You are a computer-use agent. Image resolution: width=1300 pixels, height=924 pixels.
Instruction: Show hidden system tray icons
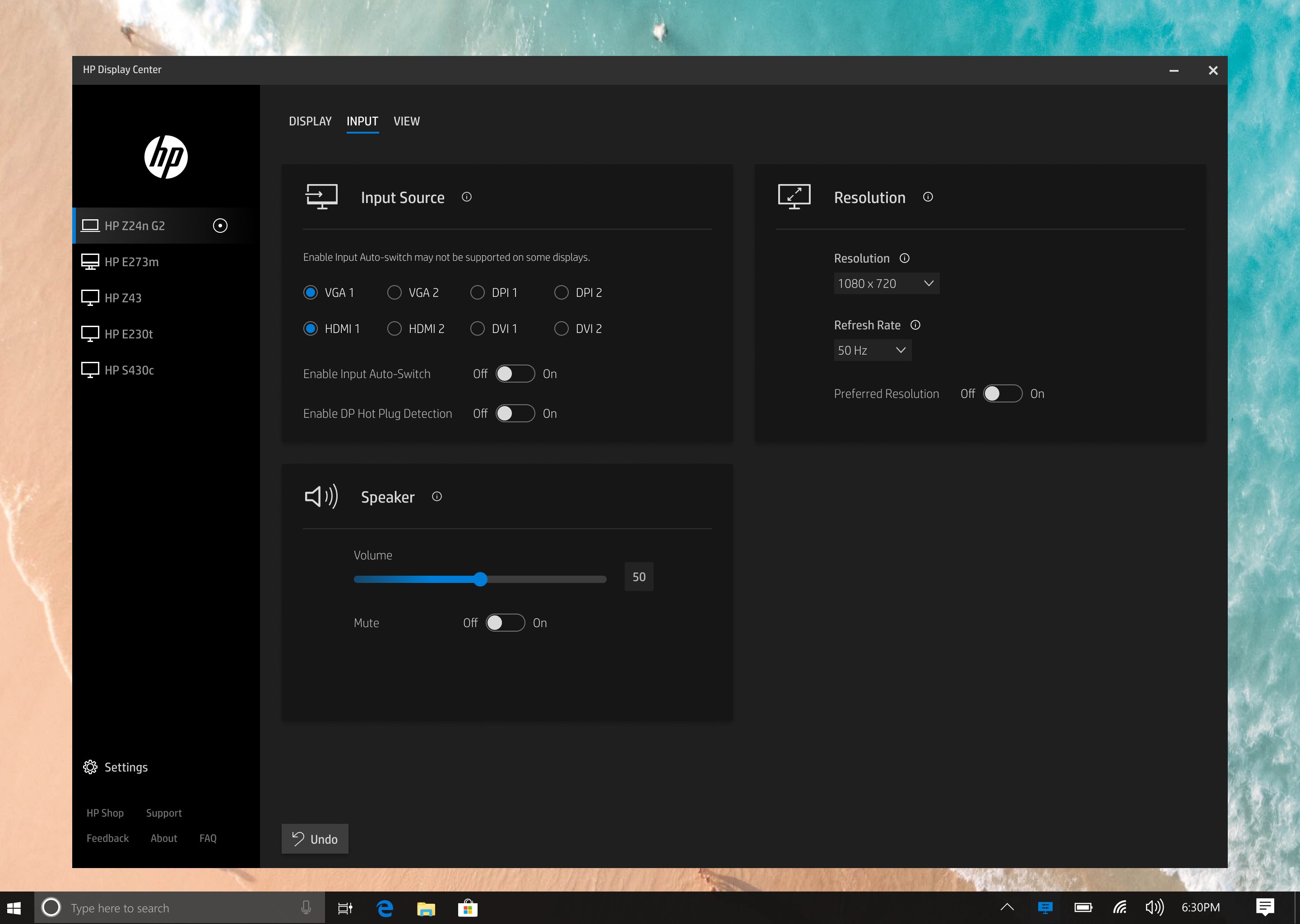1007,907
